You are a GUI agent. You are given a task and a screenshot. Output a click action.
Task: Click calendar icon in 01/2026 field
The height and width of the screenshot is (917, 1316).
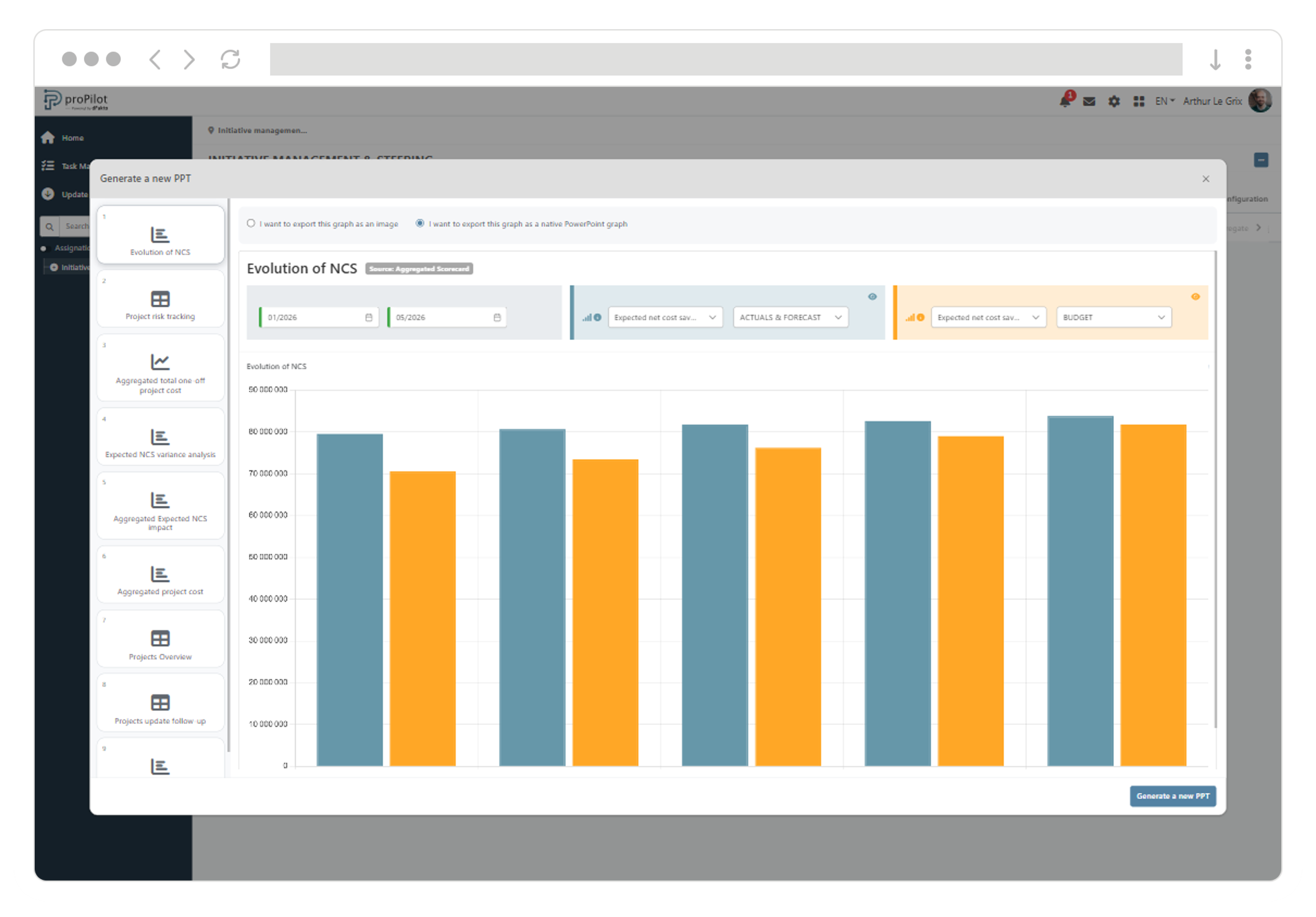coord(368,318)
